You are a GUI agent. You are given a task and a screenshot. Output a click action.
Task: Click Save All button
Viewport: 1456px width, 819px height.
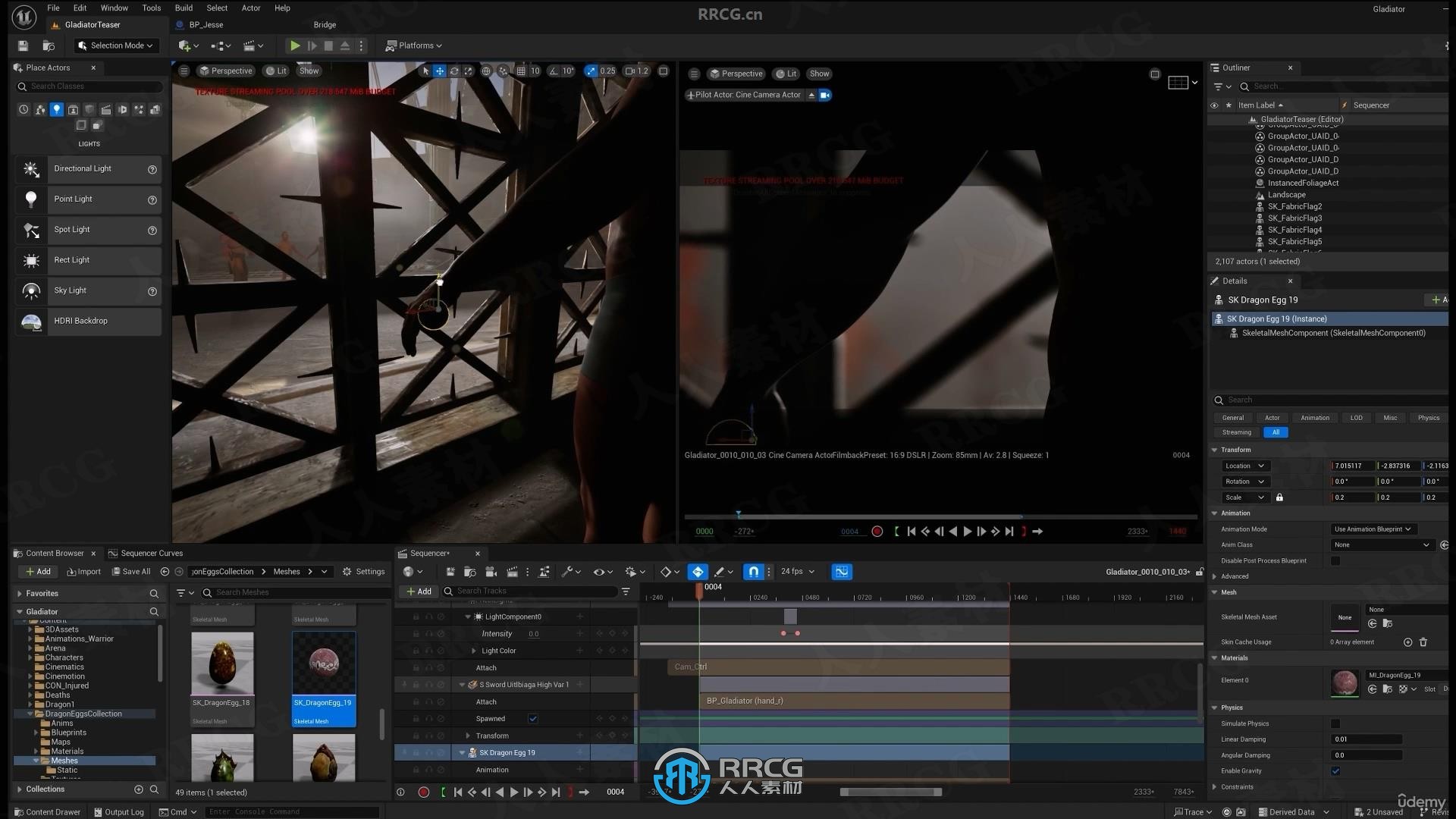click(131, 572)
